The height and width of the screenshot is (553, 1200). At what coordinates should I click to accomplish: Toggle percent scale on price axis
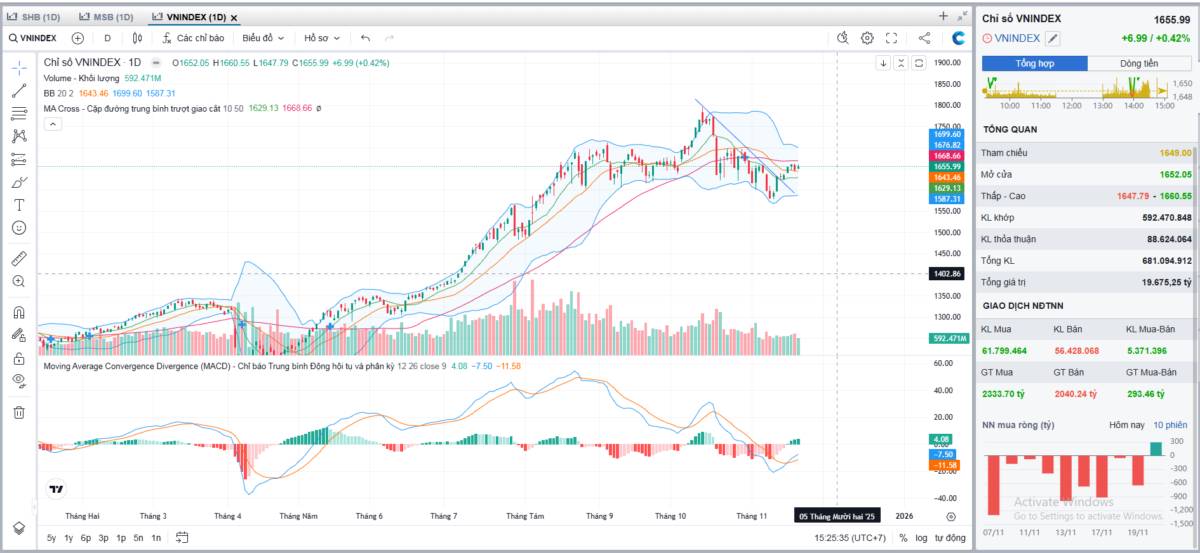coord(902,538)
